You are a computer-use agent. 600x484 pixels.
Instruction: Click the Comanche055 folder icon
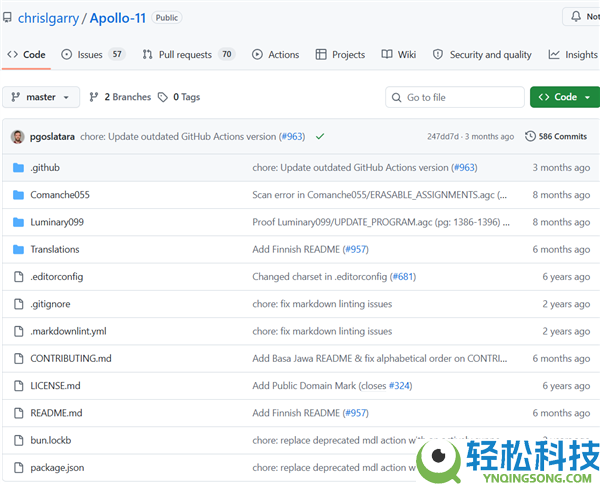[x=18, y=195]
